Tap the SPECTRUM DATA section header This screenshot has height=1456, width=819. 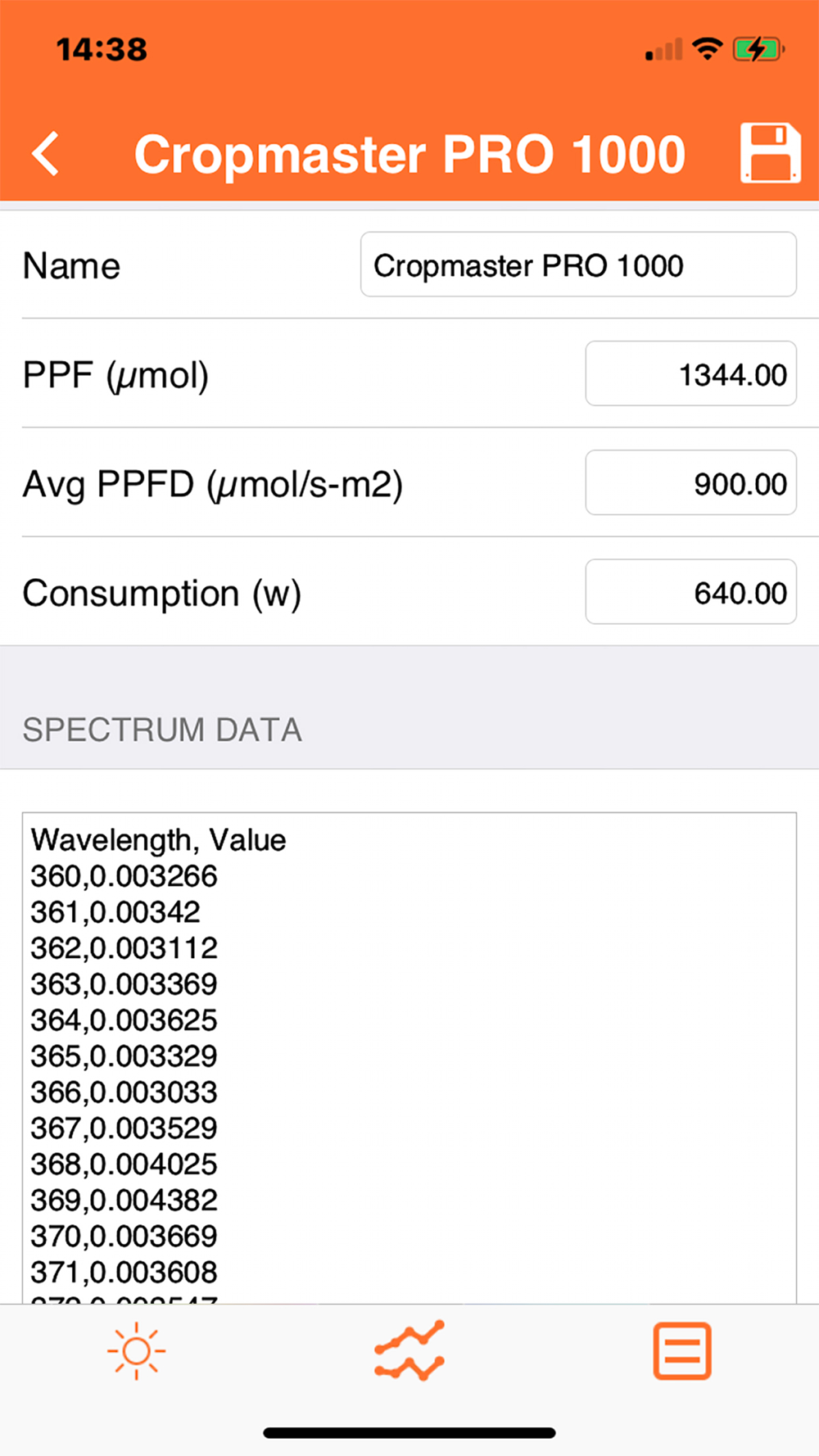point(162,730)
